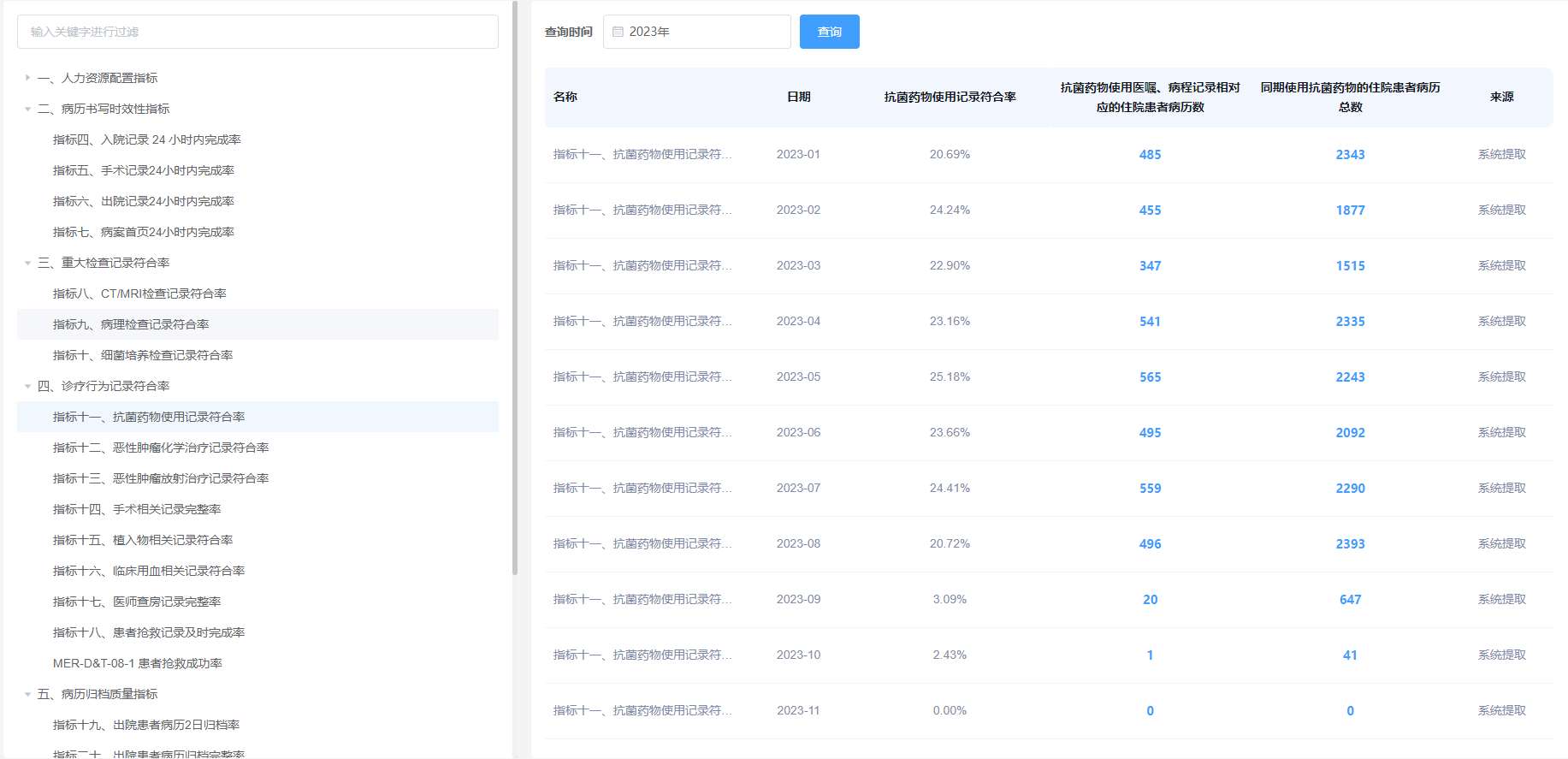Collapse 四、诊疗行为记录符合率 node
Screen dimensions: 1568x759
(27, 386)
